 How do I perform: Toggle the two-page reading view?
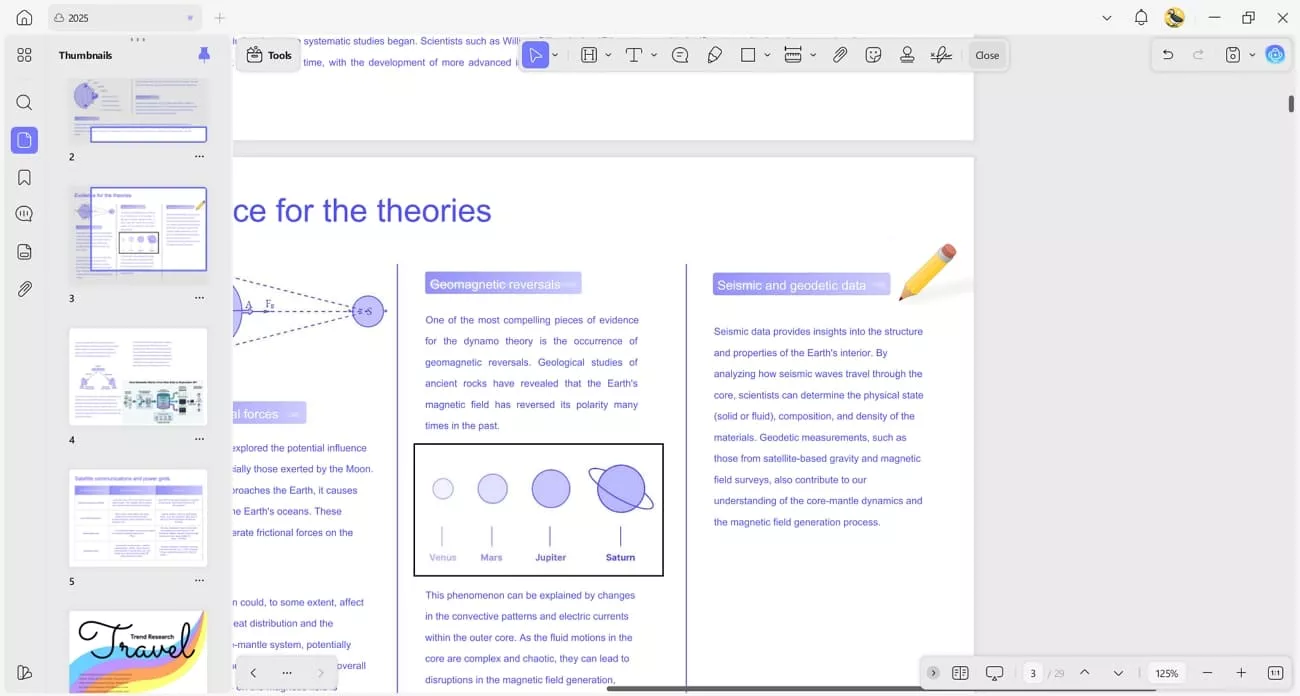[960, 673]
